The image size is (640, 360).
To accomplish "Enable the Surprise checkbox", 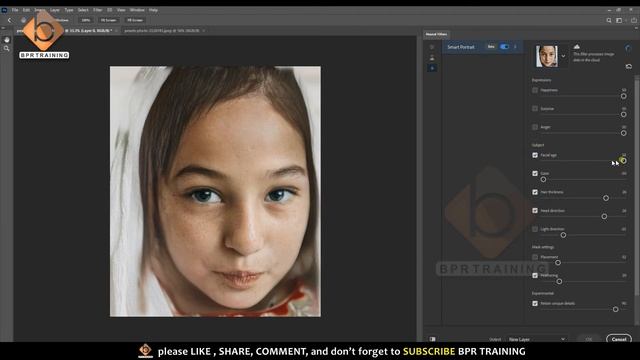I will [535, 109].
